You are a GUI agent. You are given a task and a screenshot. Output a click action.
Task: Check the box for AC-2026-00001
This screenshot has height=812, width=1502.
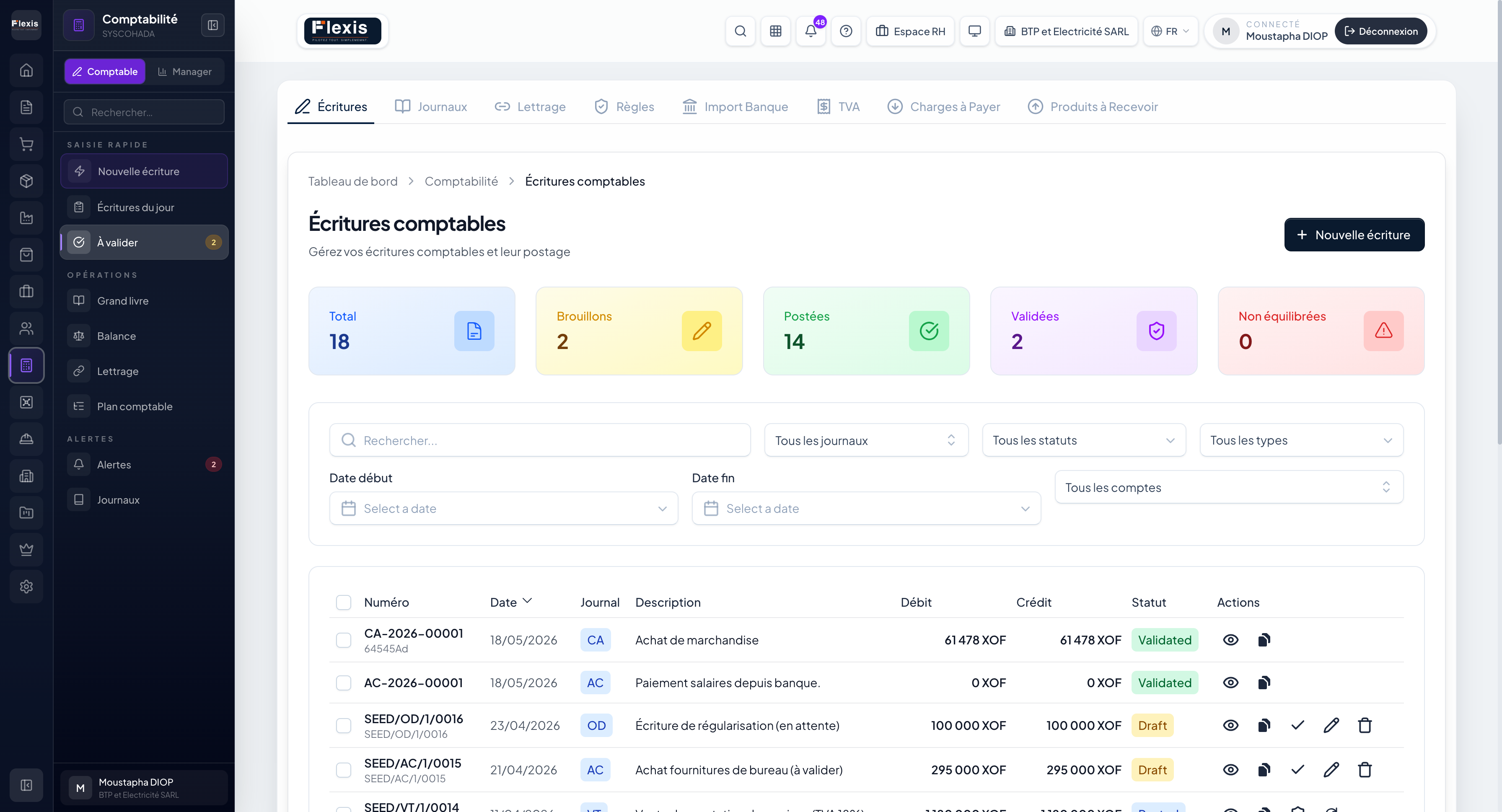coord(343,683)
